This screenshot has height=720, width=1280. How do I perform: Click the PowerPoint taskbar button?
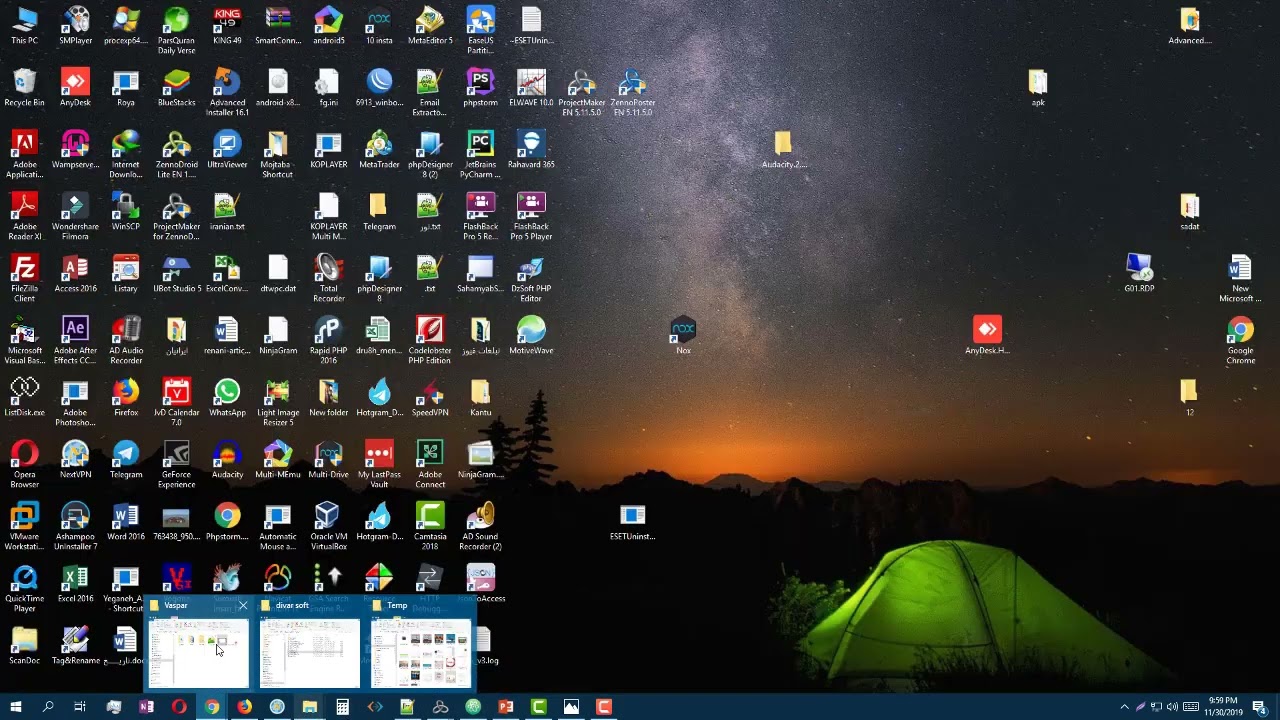[506, 707]
